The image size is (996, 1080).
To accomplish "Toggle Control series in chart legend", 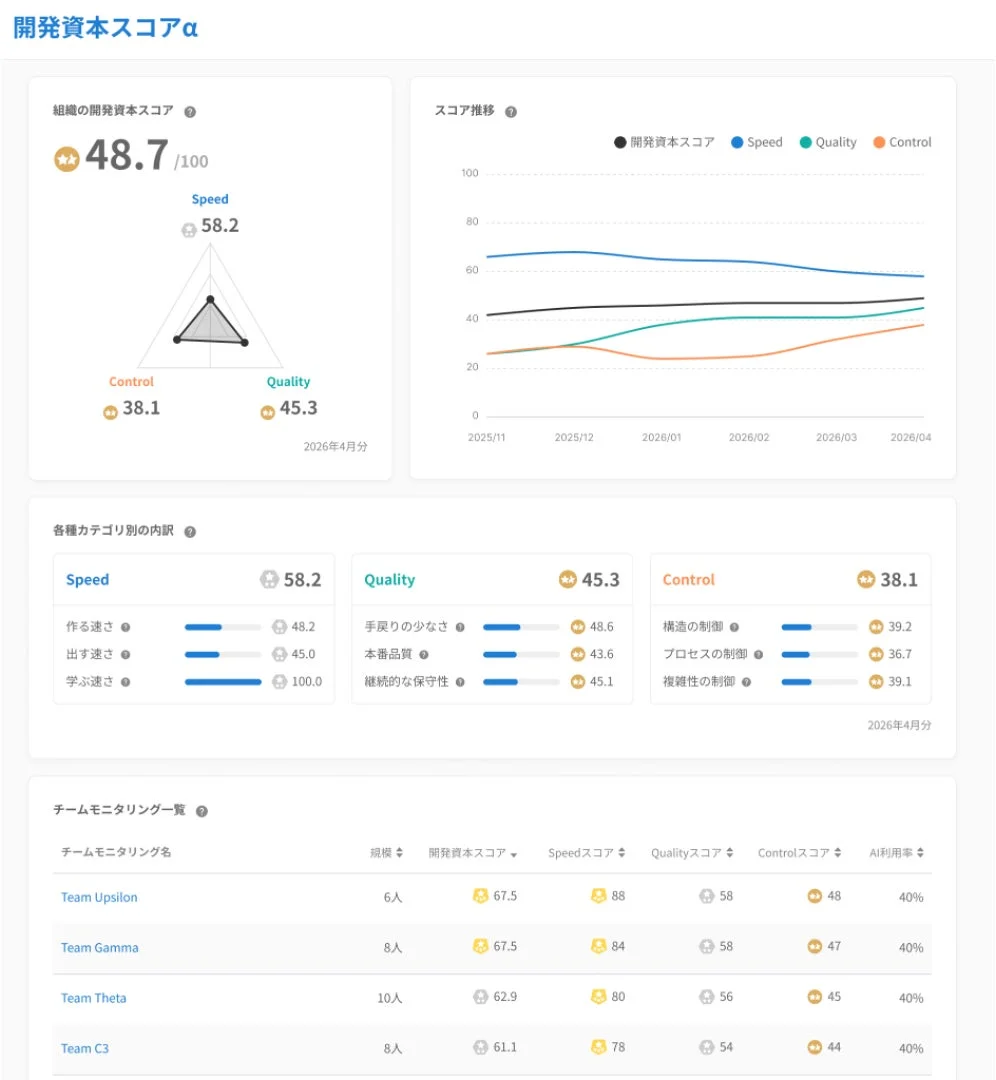I will (902, 143).
